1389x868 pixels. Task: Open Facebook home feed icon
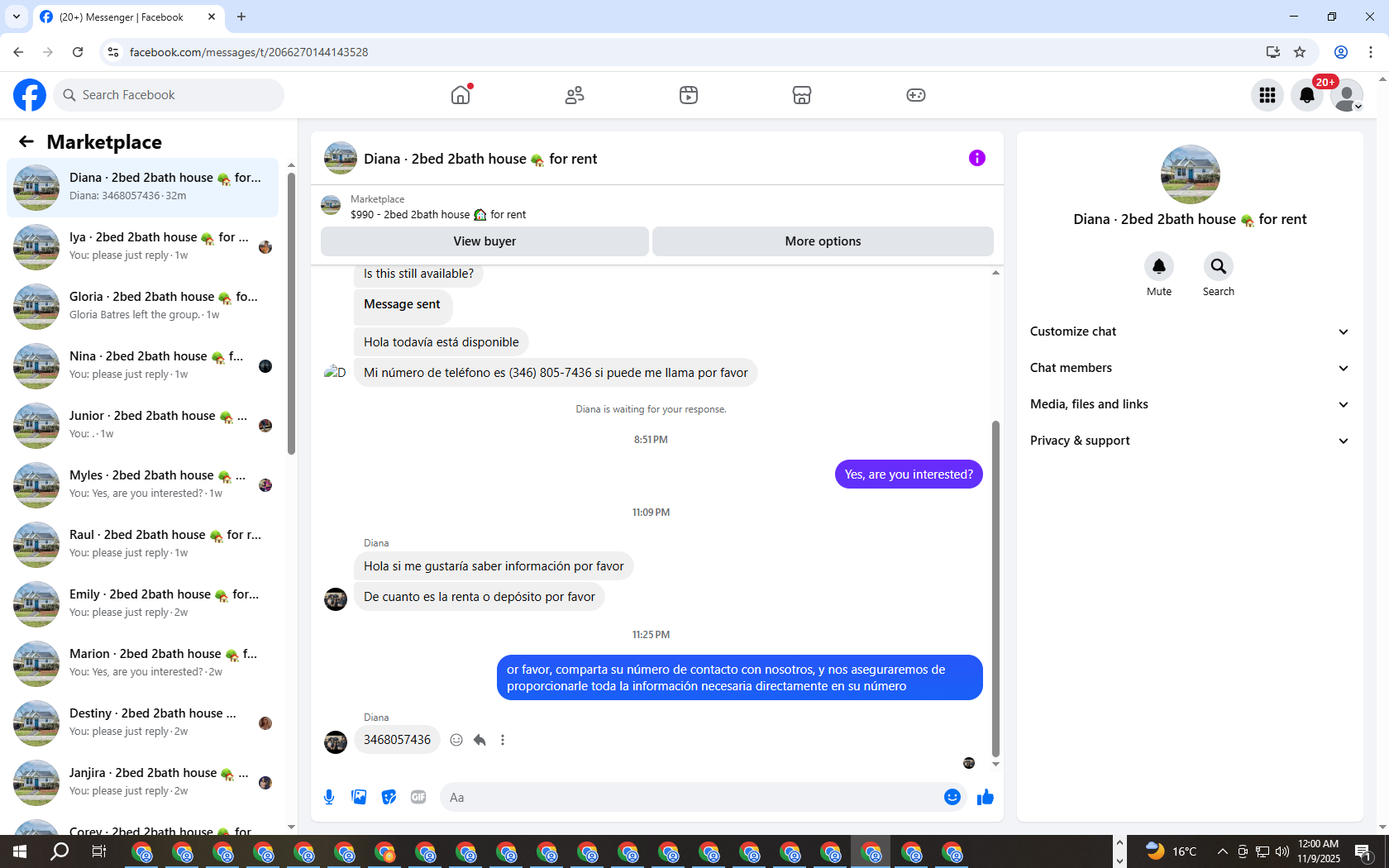(461, 95)
